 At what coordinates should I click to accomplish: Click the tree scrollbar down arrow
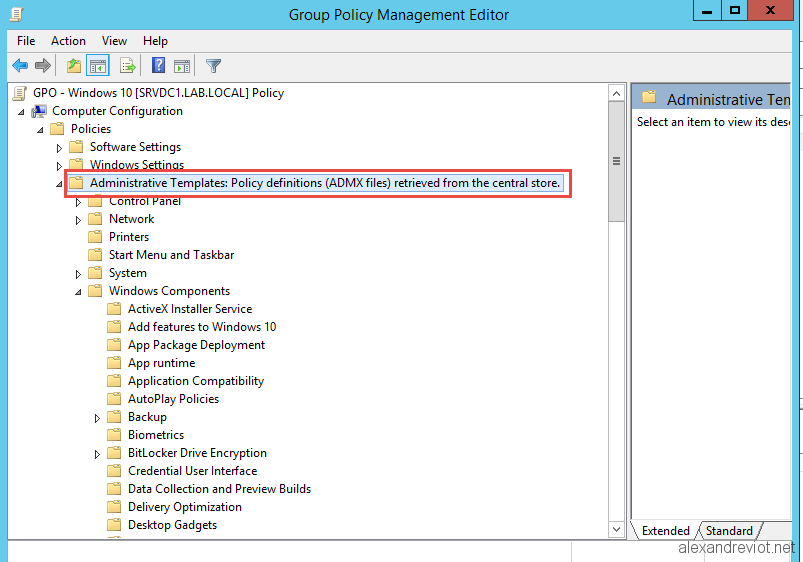click(x=617, y=529)
